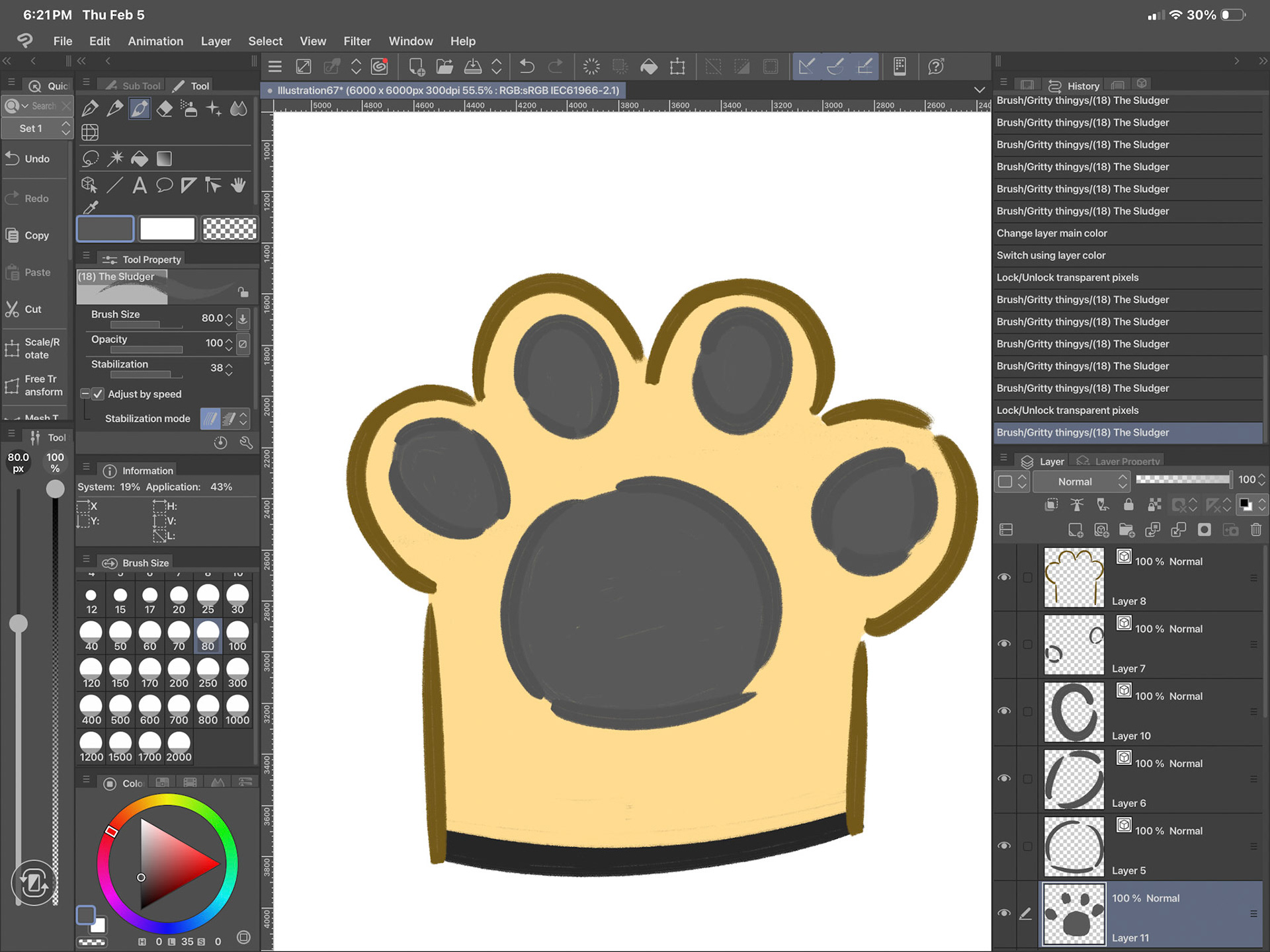Viewport: 1270px width, 952px height.
Task: Click the Delete layer trash icon
Action: click(1256, 530)
